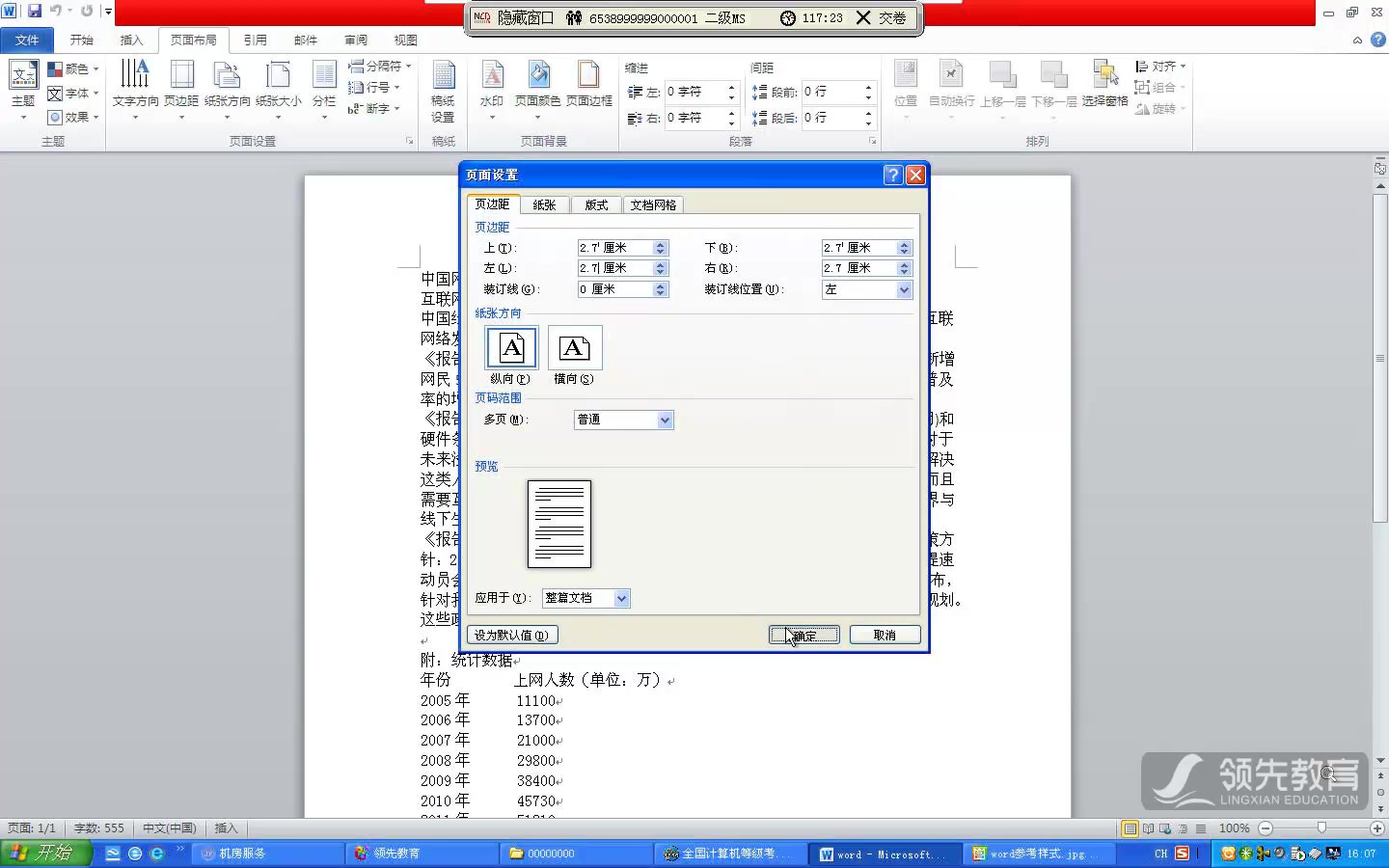
Task: Switch to the 开始 ribbon tab
Action: 82,40
